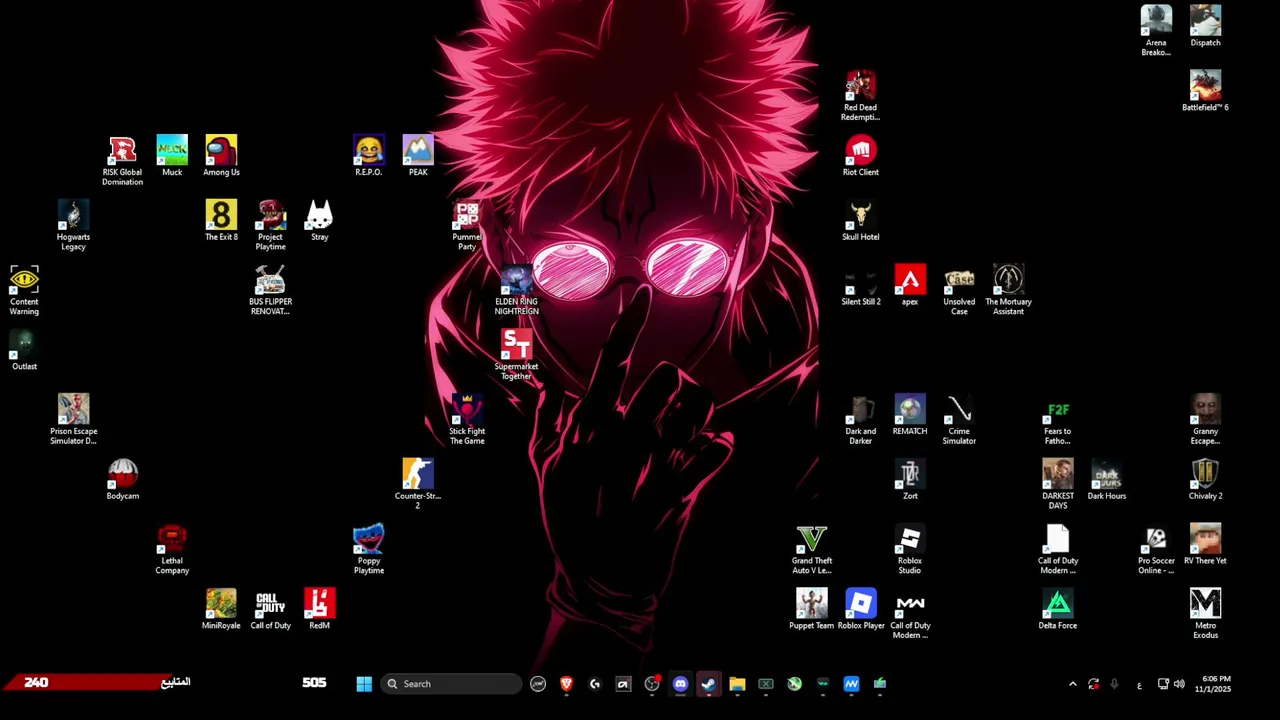Select RISK Global Domination desktop icon
The width and height of the screenshot is (1280, 720).
click(x=122, y=161)
